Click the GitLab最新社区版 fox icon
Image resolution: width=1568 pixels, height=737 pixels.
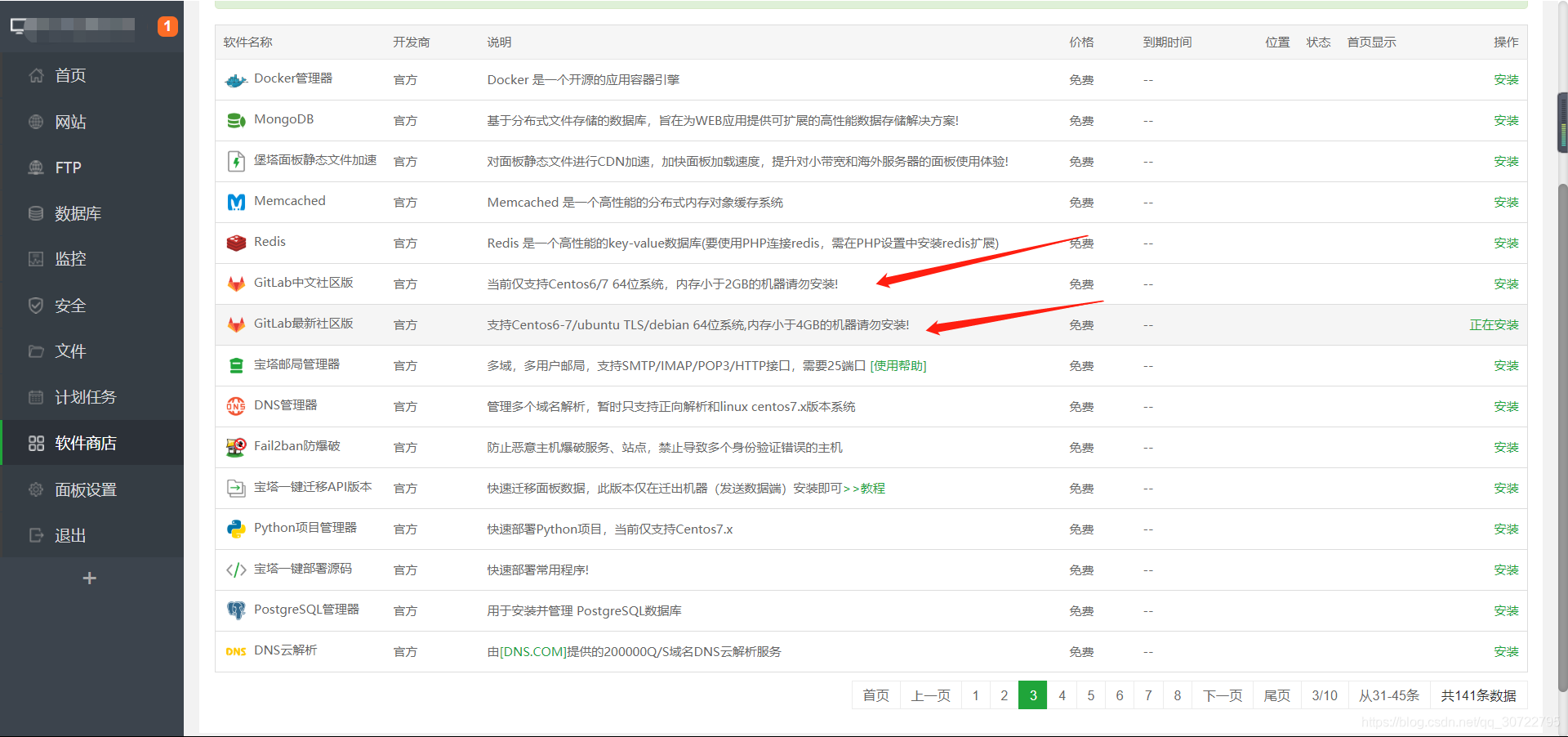point(236,325)
